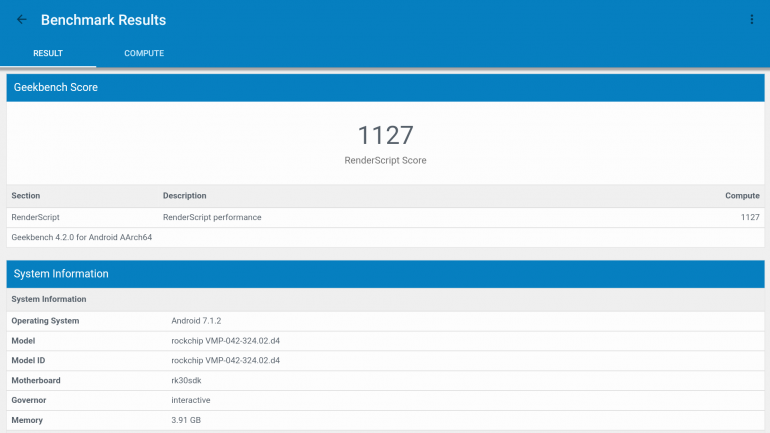Screen dimensions: 770x433
Task: Select the Governor interactive row
Action: coord(385,400)
